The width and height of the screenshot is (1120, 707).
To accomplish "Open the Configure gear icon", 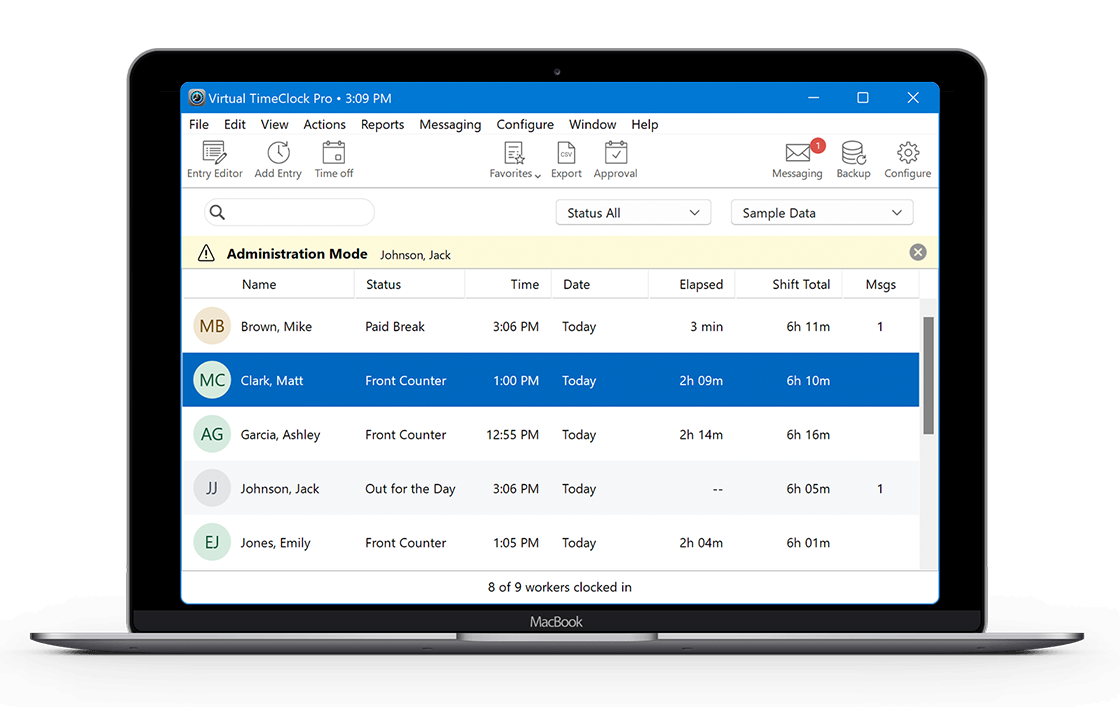I will [x=908, y=159].
